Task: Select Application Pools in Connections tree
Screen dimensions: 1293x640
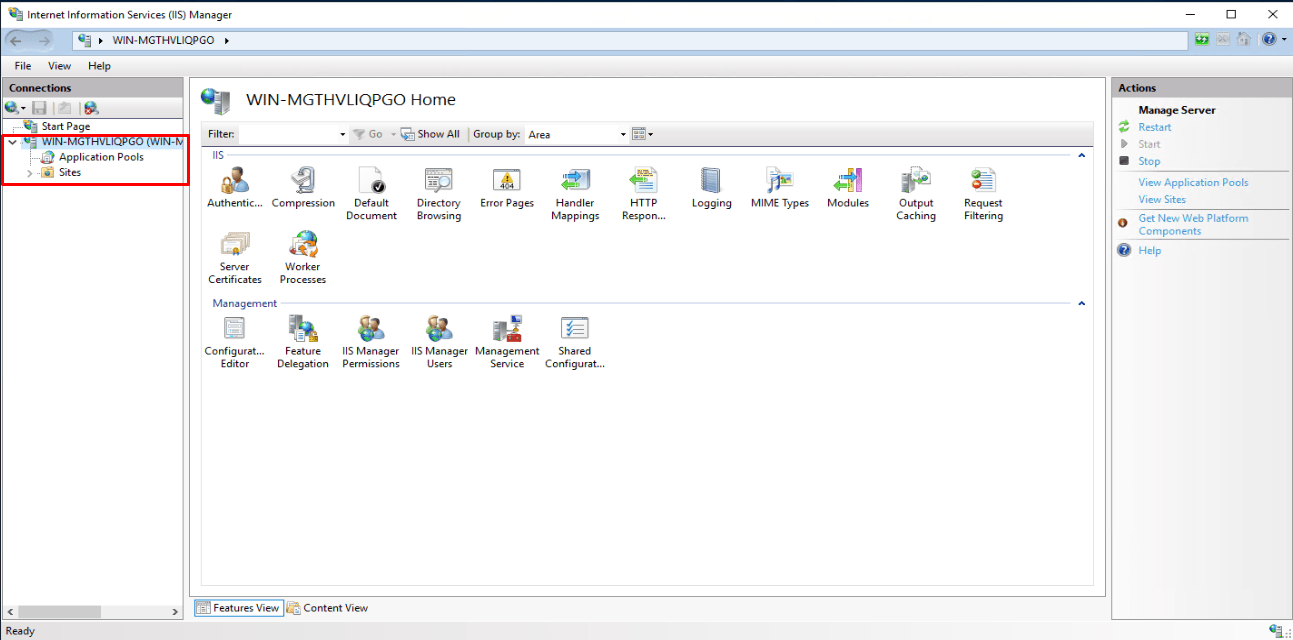Action: coord(101,157)
